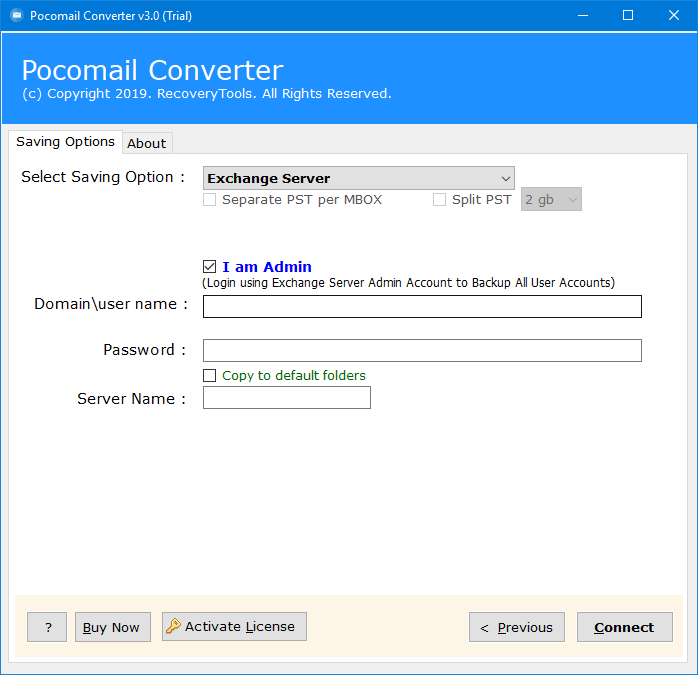The height and width of the screenshot is (675, 698).
Task: Go back with the Previous button
Action: pos(516,627)
